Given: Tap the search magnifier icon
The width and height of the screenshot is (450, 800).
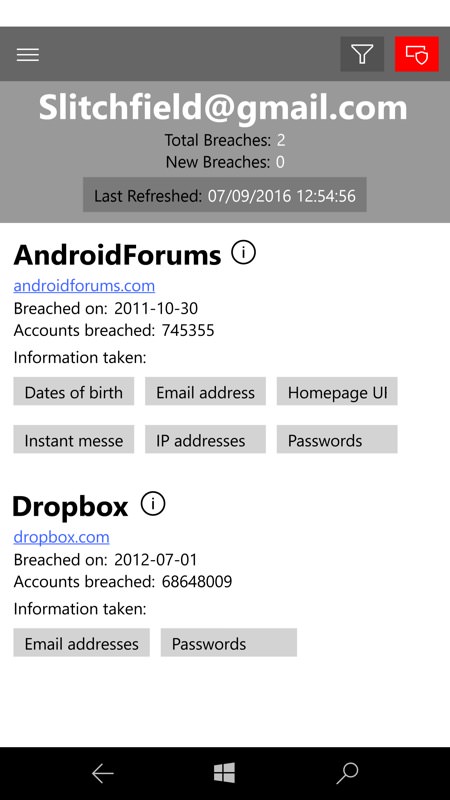Looking at the screenshot, I should click(347, 773).
